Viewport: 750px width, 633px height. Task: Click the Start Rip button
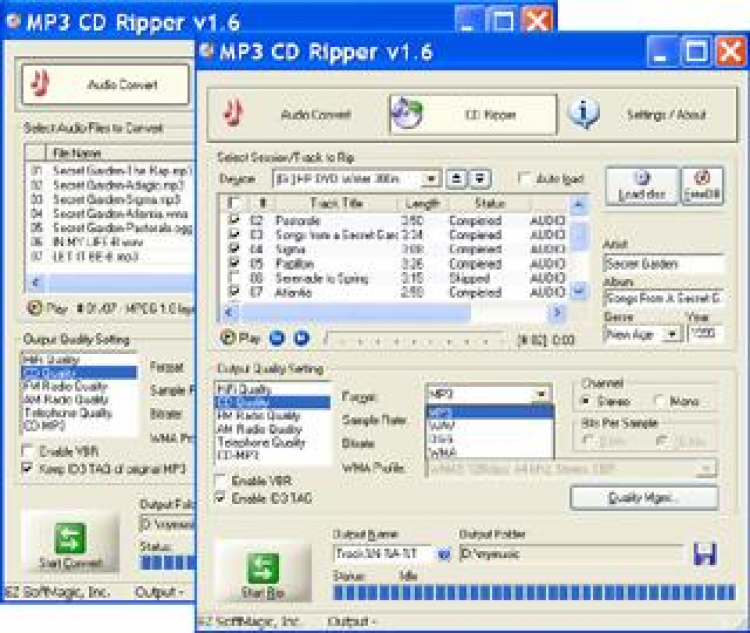[263, 572]
